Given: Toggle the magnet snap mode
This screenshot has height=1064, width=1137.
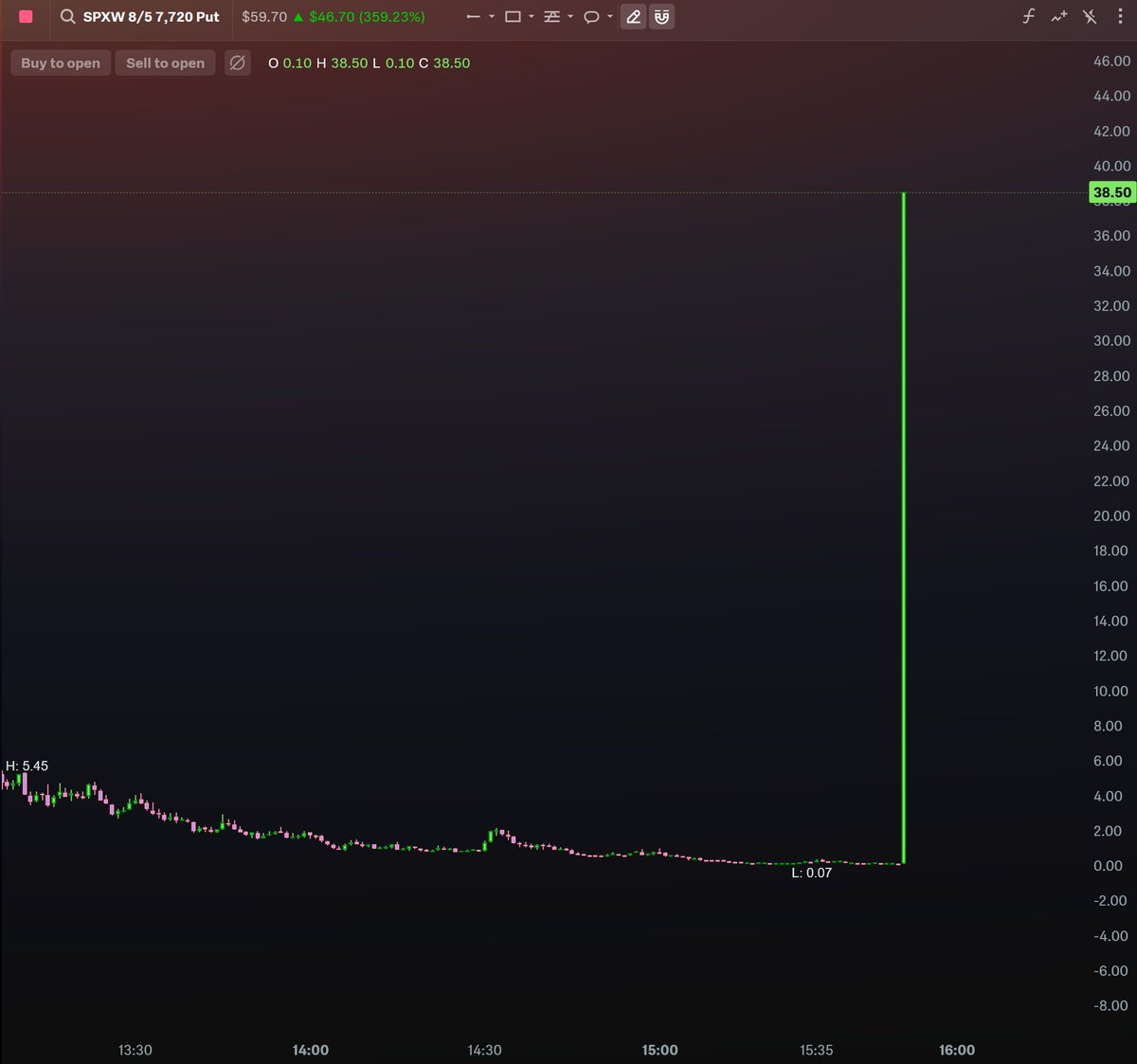Looking at the screenshot, I should [662, 17].
